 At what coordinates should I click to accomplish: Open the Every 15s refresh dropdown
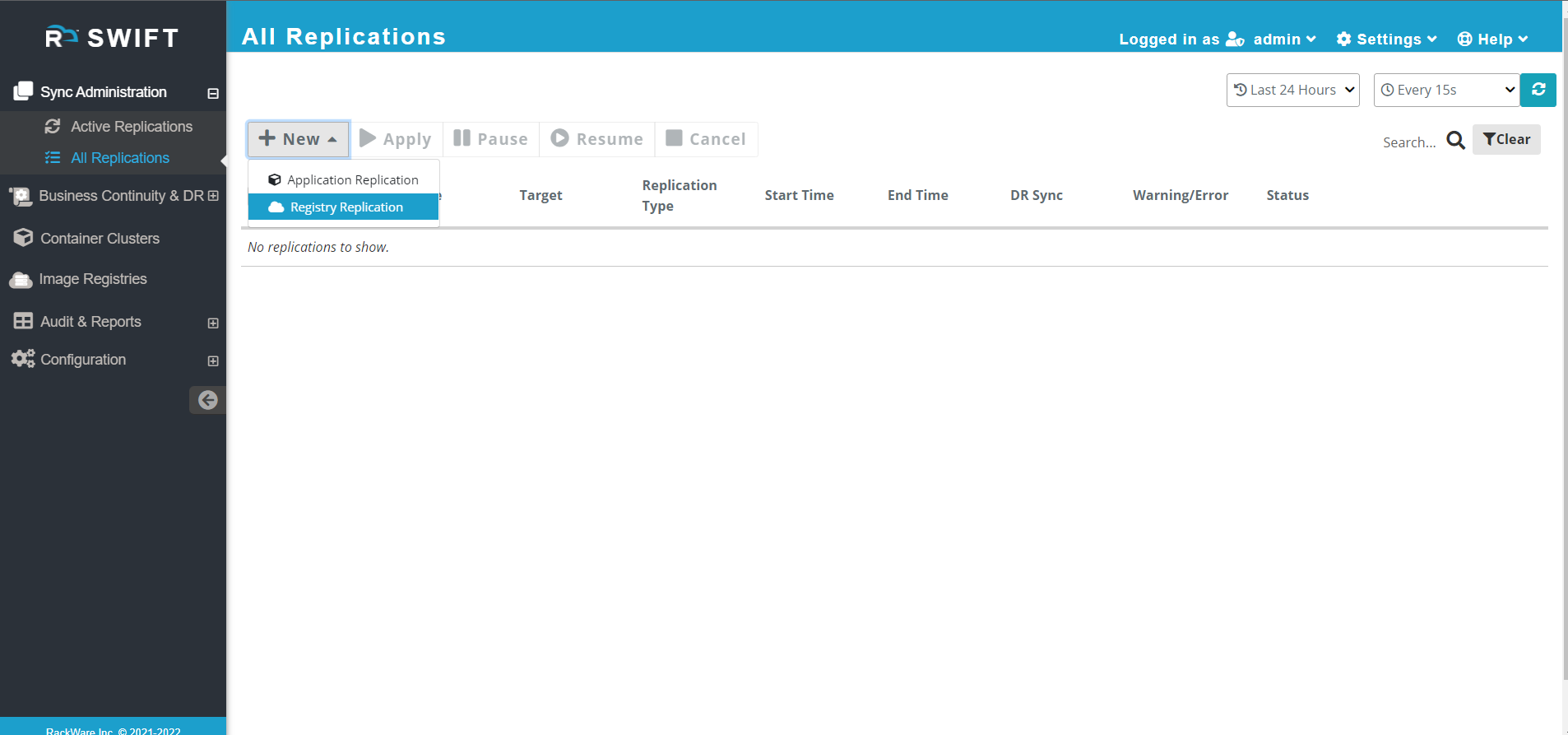pos(1446,90)
